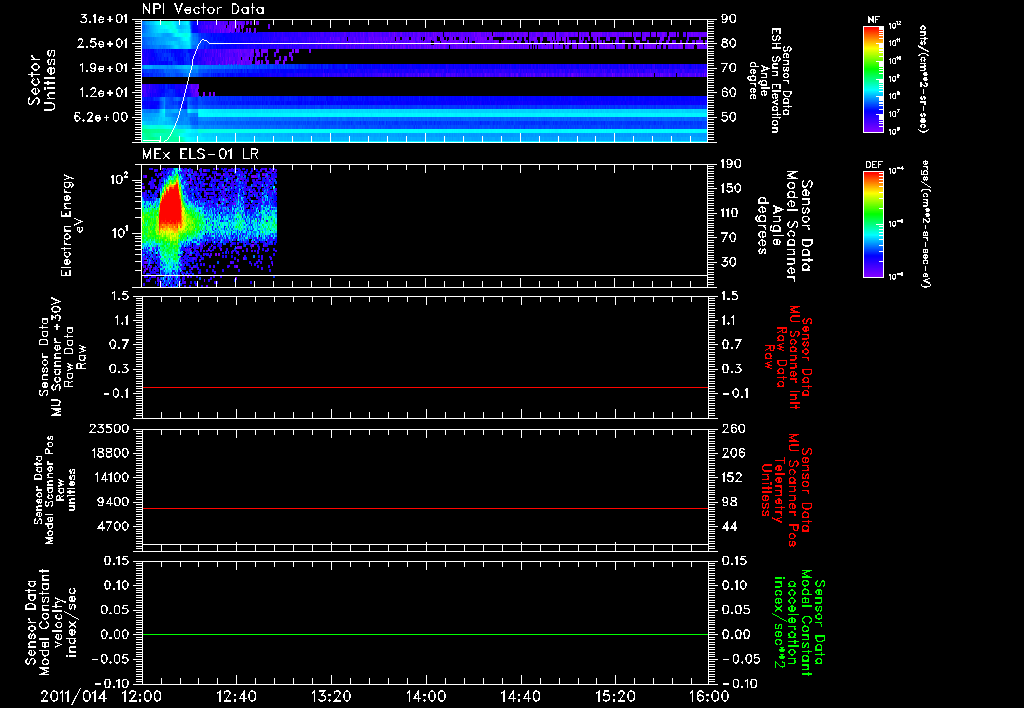The height and width of the screenshot is (708, 1024).
Task: Click the green "Model Constant acceleration" axis title
Action: (800, 623)
